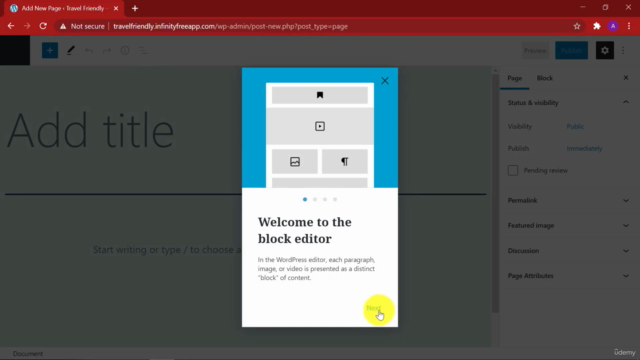
Task: Open content details info icon
Action: (125, 51)
